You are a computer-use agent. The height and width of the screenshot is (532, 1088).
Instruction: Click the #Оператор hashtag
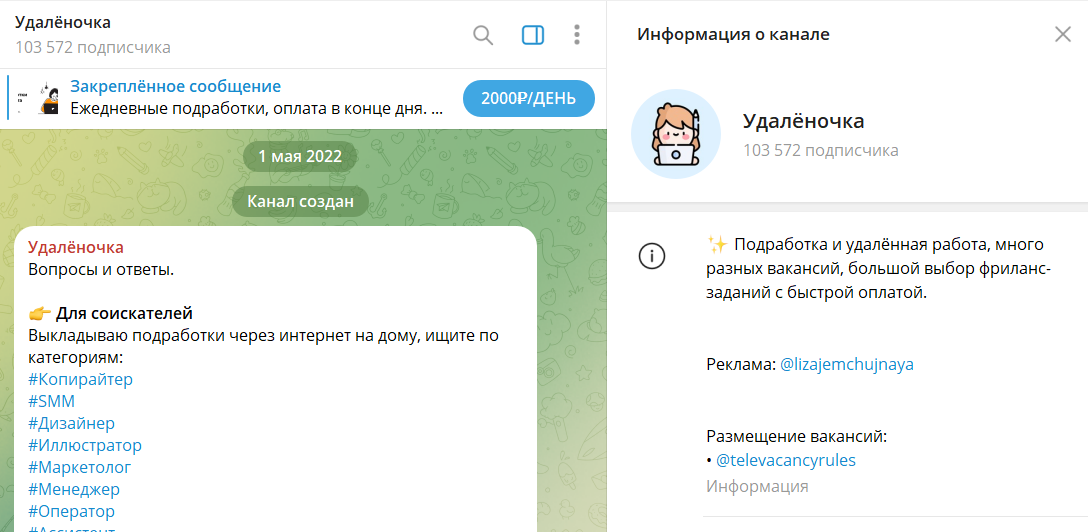[72, 512]
